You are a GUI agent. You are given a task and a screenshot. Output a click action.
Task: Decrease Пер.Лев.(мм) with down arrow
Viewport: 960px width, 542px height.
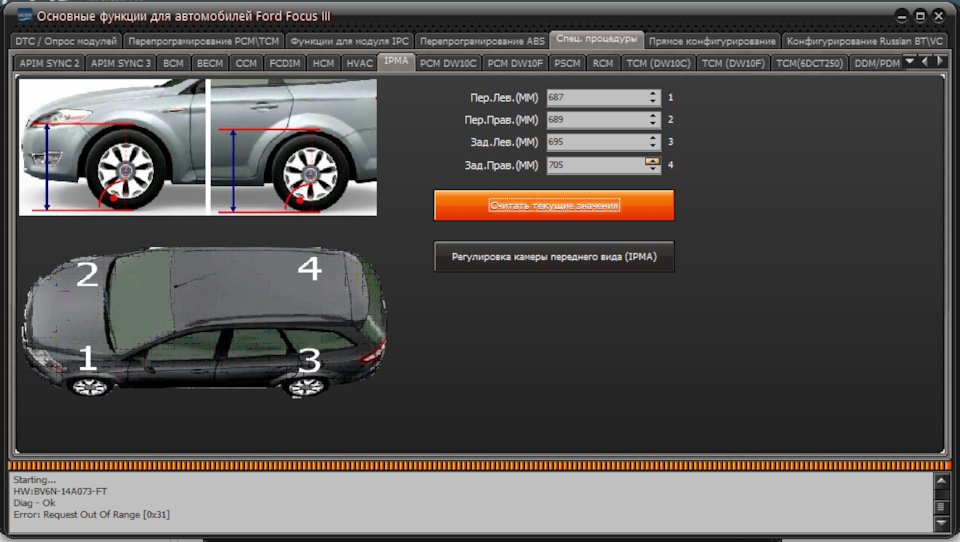coord(653,101)
